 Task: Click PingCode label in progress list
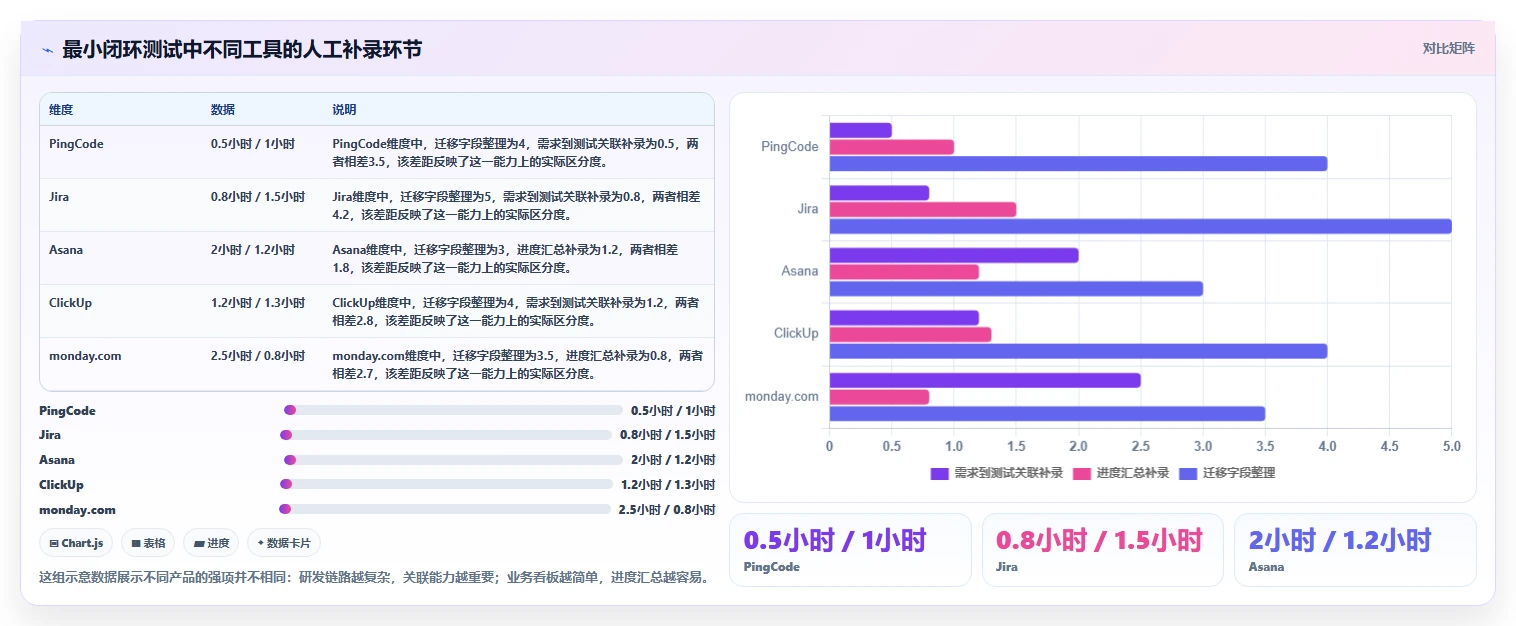pos(67,411)
